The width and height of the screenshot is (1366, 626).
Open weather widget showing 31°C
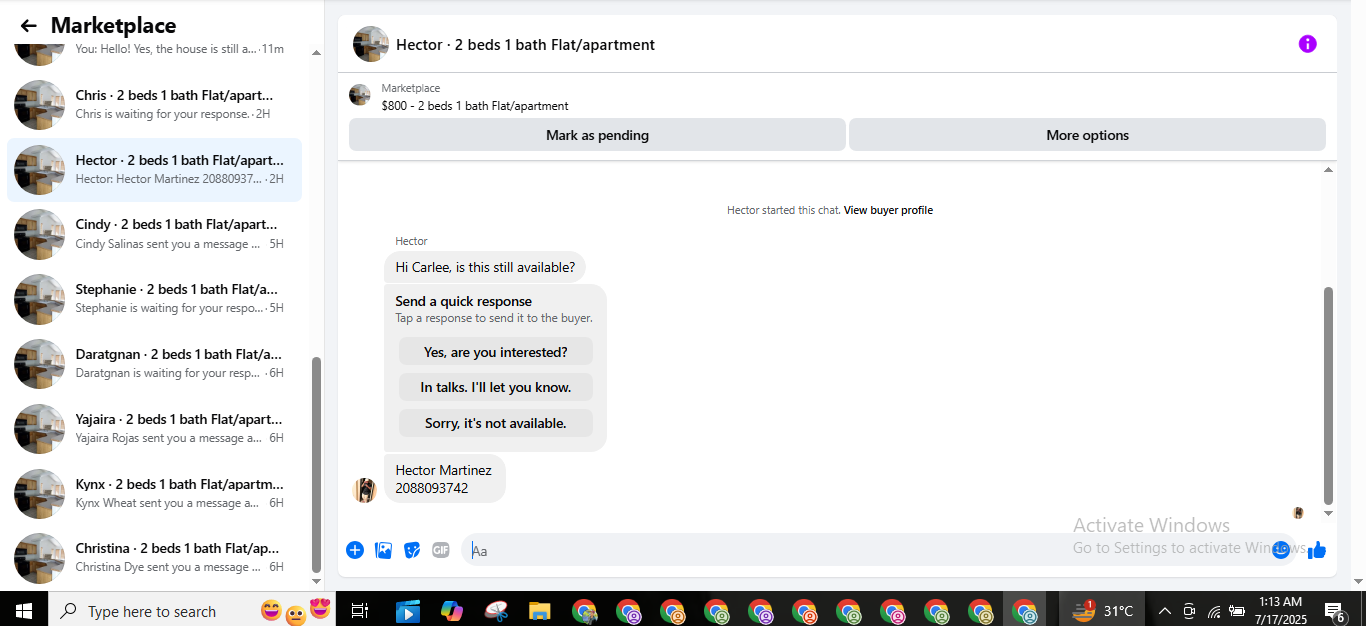(1102, 610)
